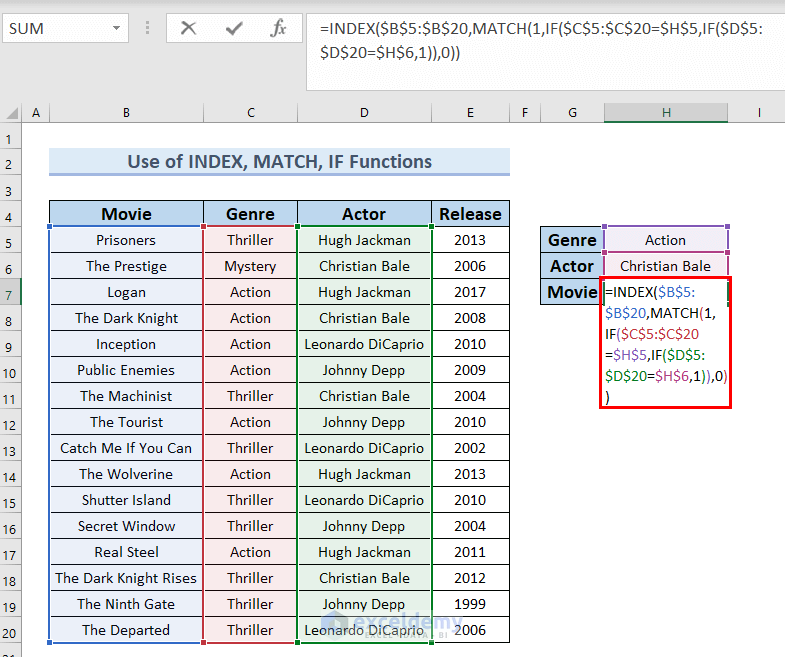
Task: Click the name box resize dots handle
Action: (147, 28)
